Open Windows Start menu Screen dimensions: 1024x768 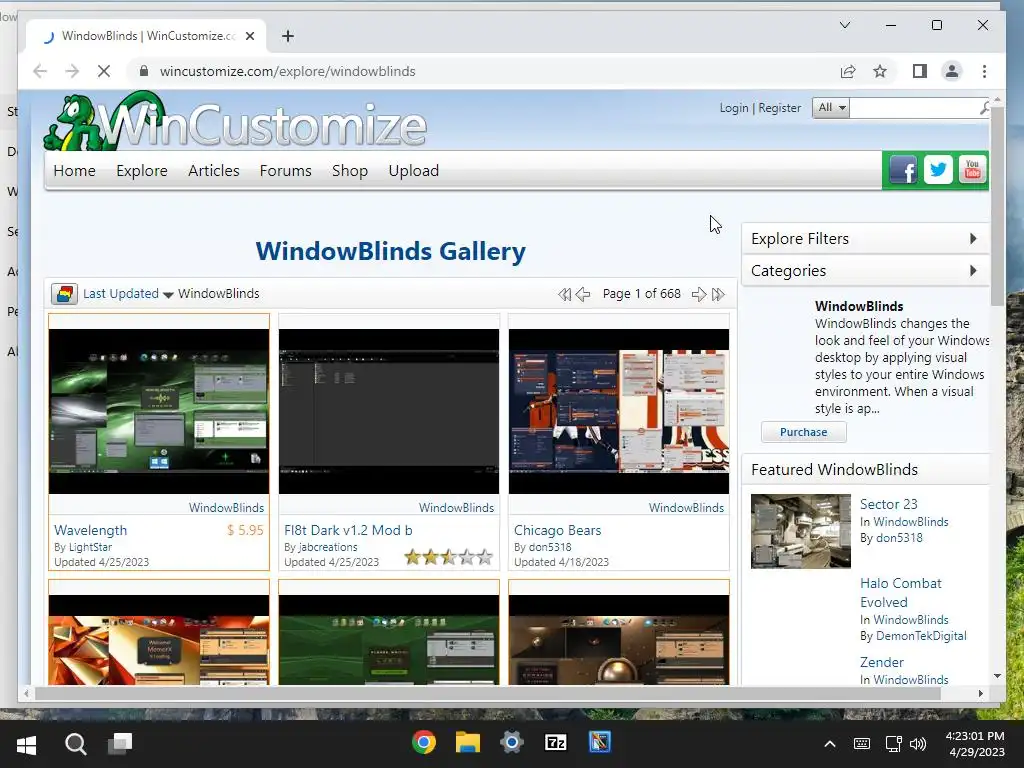(26, 744)
